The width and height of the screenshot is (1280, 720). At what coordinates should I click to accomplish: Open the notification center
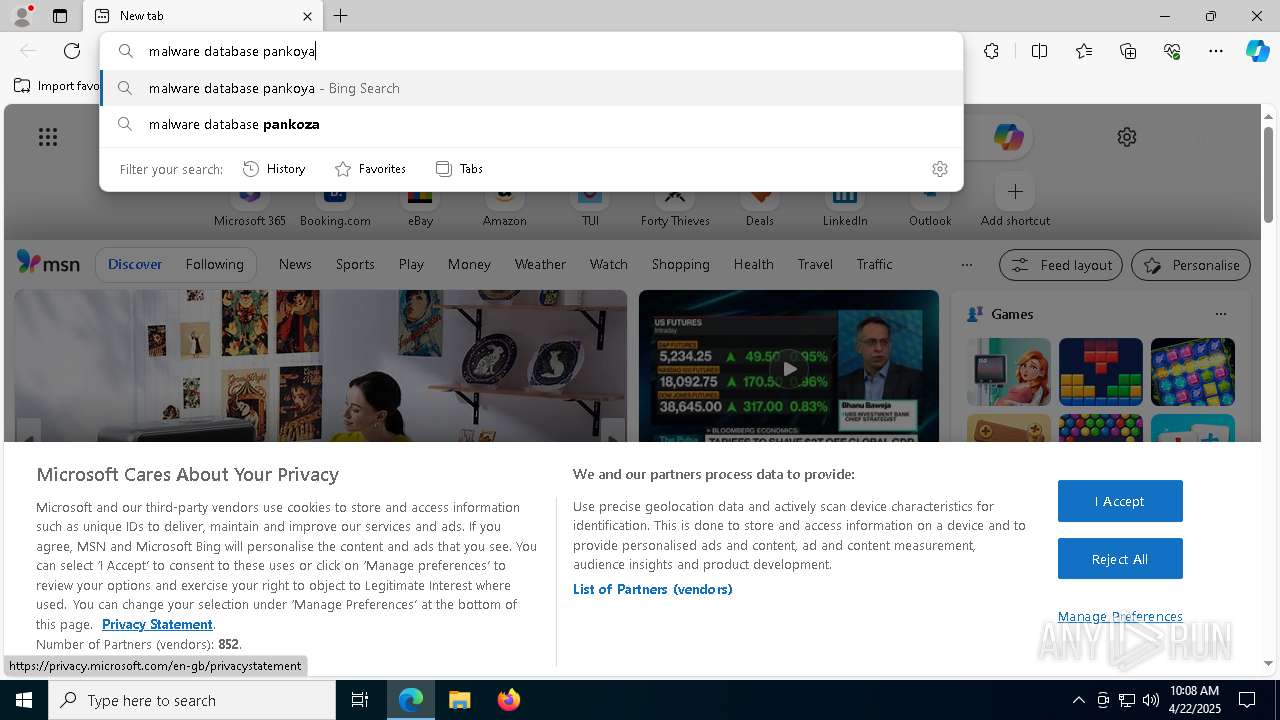click(x=1247, y=700)
